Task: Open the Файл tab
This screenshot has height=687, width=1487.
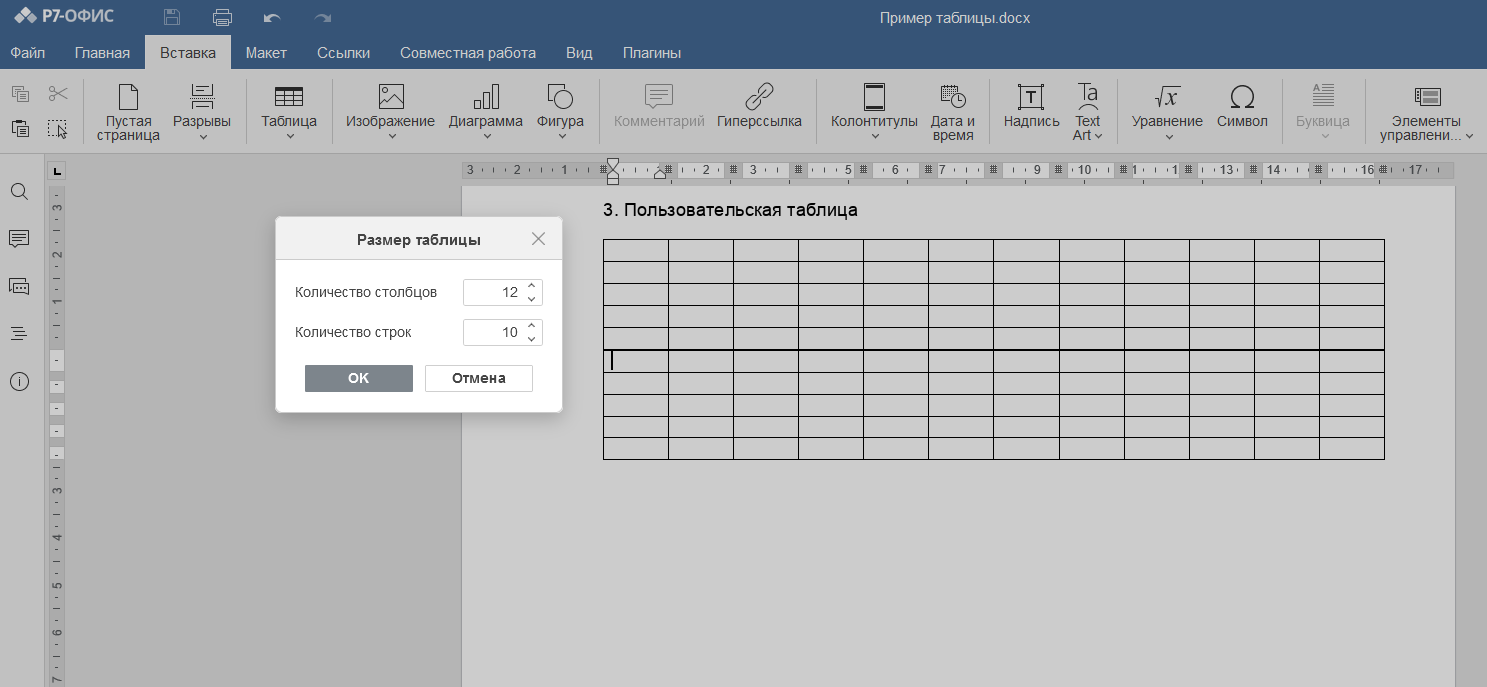Action: (x=27, y=53)
